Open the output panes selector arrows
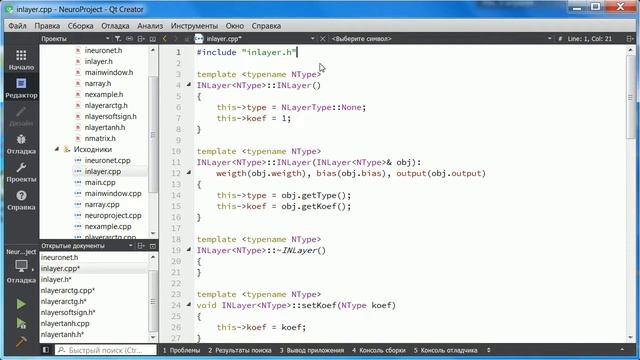The height and width of the screenshot is (360, 640). [x=489, y=350]
